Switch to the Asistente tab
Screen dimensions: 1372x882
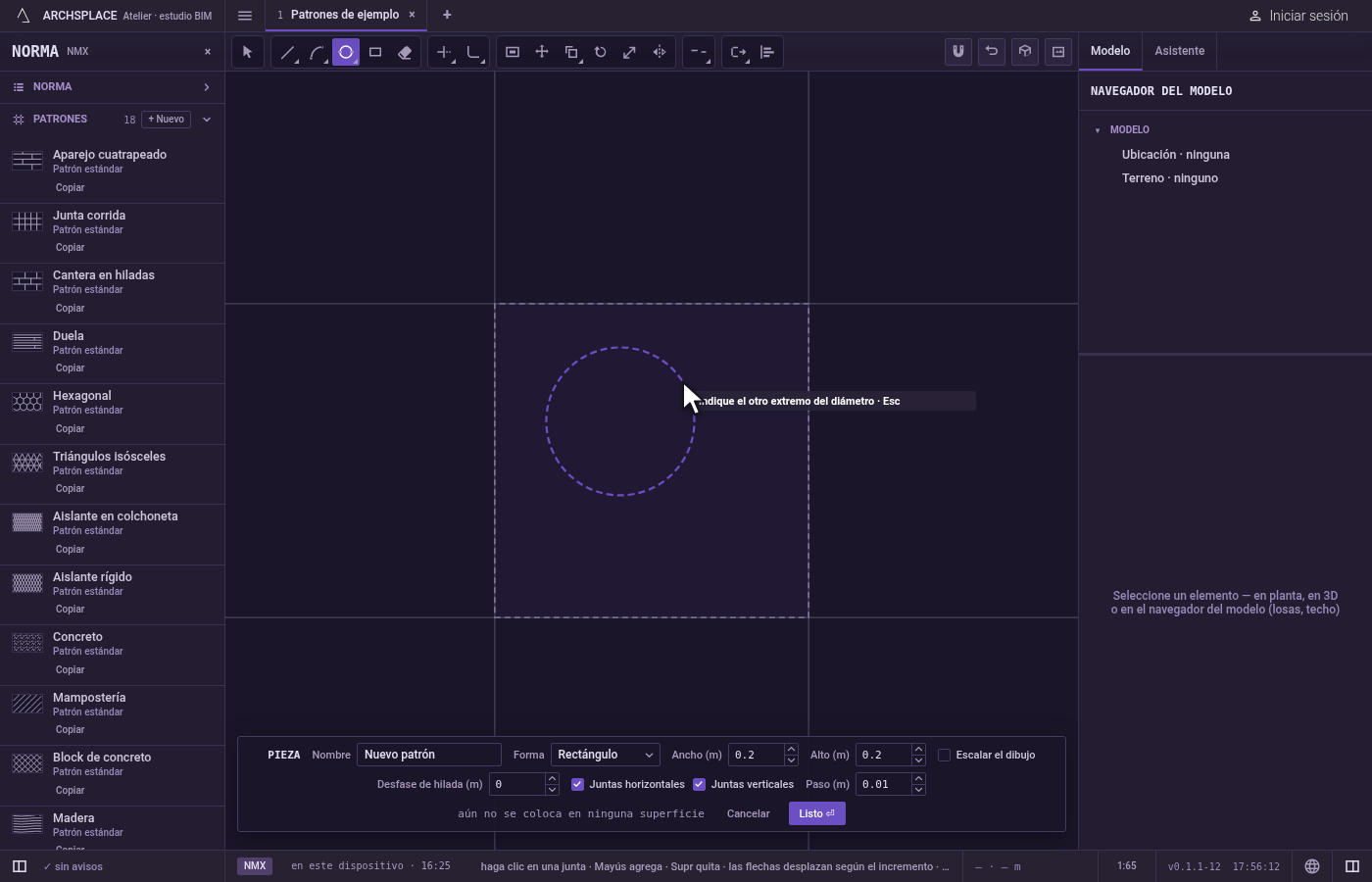tap(1179, 51)
